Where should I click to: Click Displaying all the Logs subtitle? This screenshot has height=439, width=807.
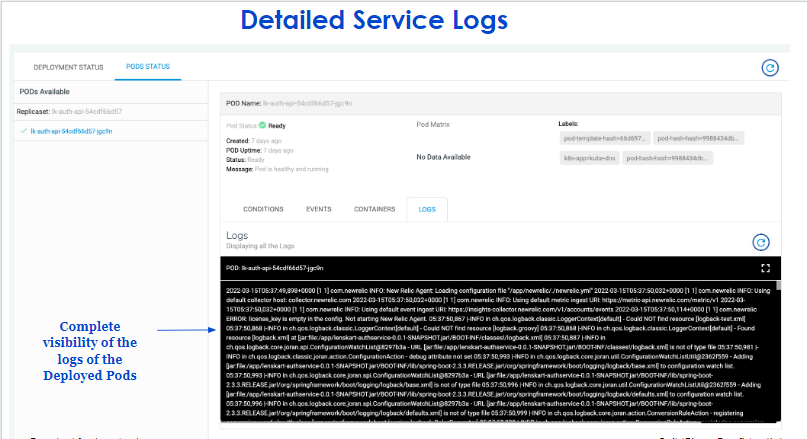point(260,246)
